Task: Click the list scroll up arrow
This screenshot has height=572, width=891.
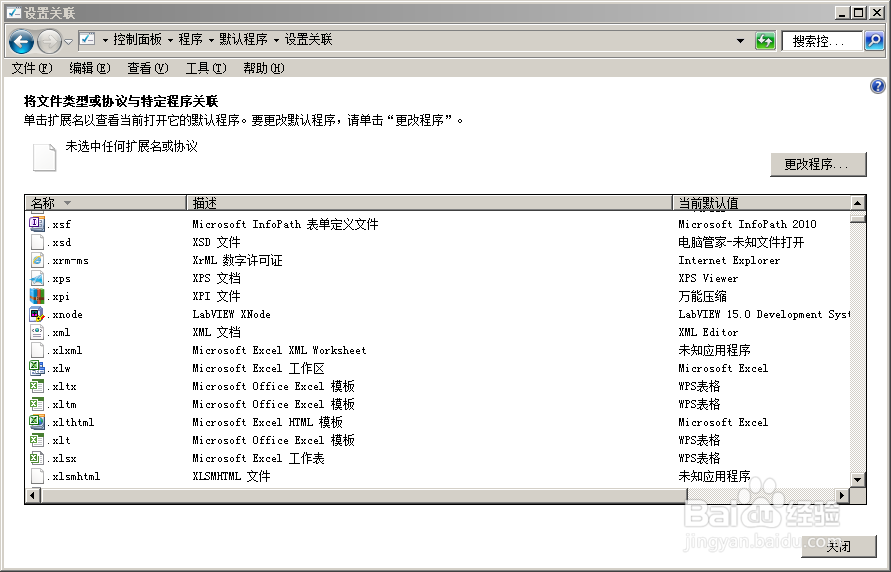Action: pyautogui.click(x=857, y=203)
